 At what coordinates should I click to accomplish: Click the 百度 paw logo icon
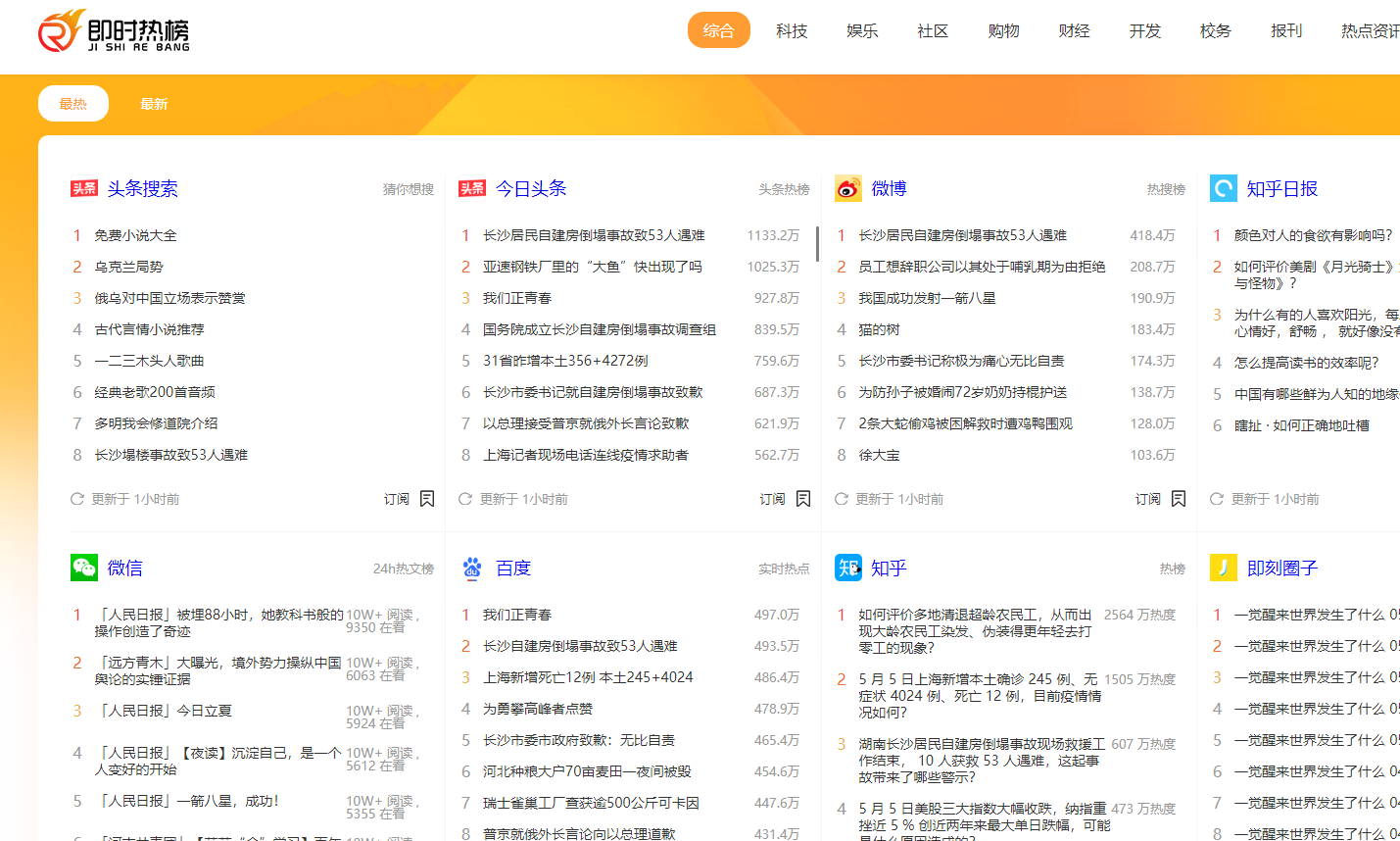(x=472, y=568)
